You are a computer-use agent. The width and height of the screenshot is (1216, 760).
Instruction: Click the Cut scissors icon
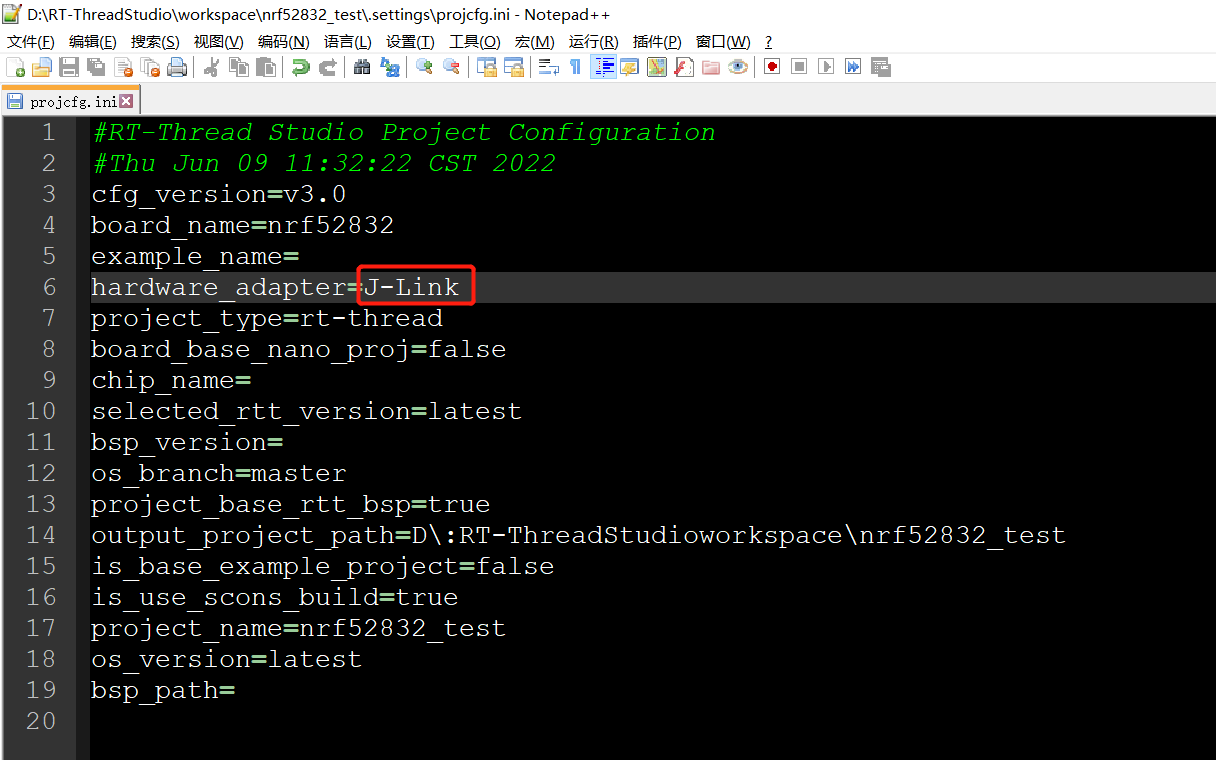pos(212,67)
